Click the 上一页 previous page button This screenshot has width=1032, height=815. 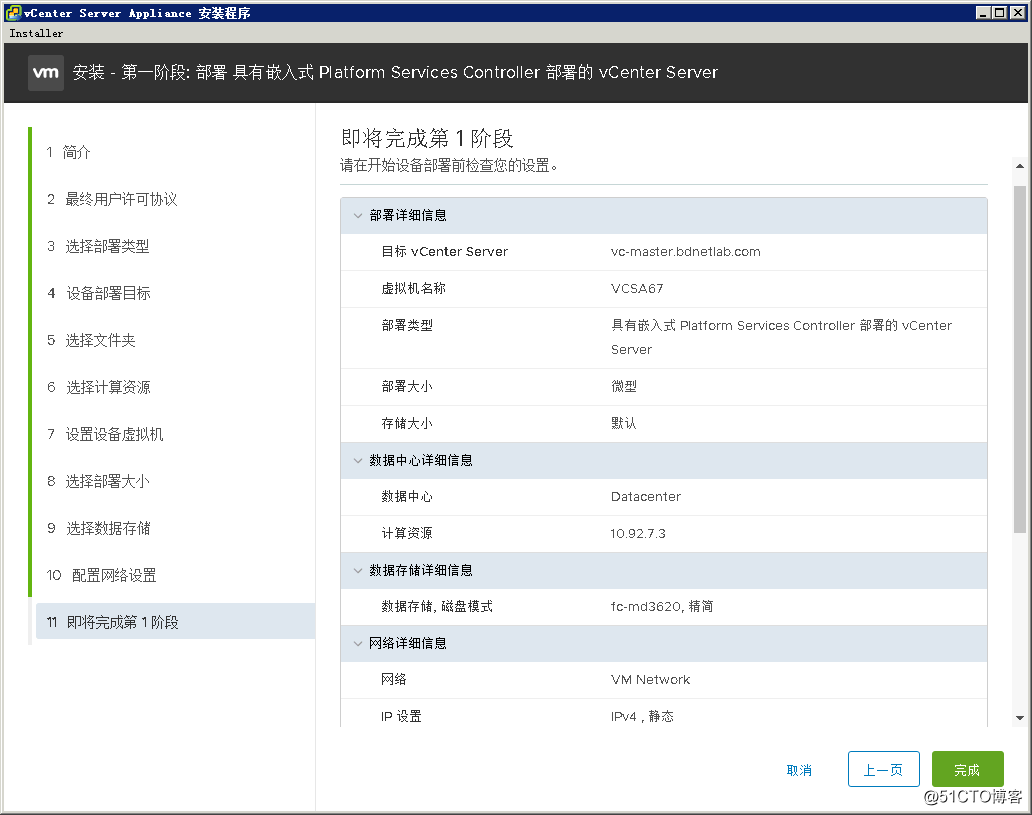click(x=883, y=769)
